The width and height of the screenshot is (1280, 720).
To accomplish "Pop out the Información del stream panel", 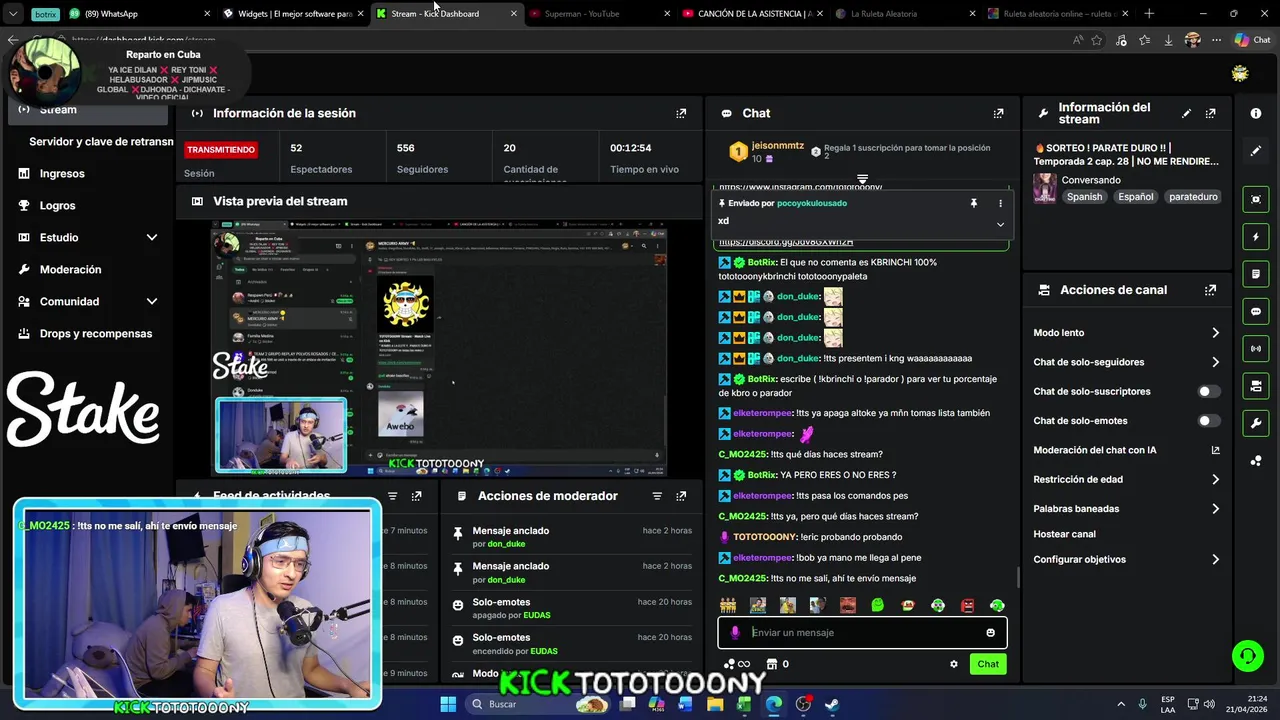I will [x=1211, y=113].
